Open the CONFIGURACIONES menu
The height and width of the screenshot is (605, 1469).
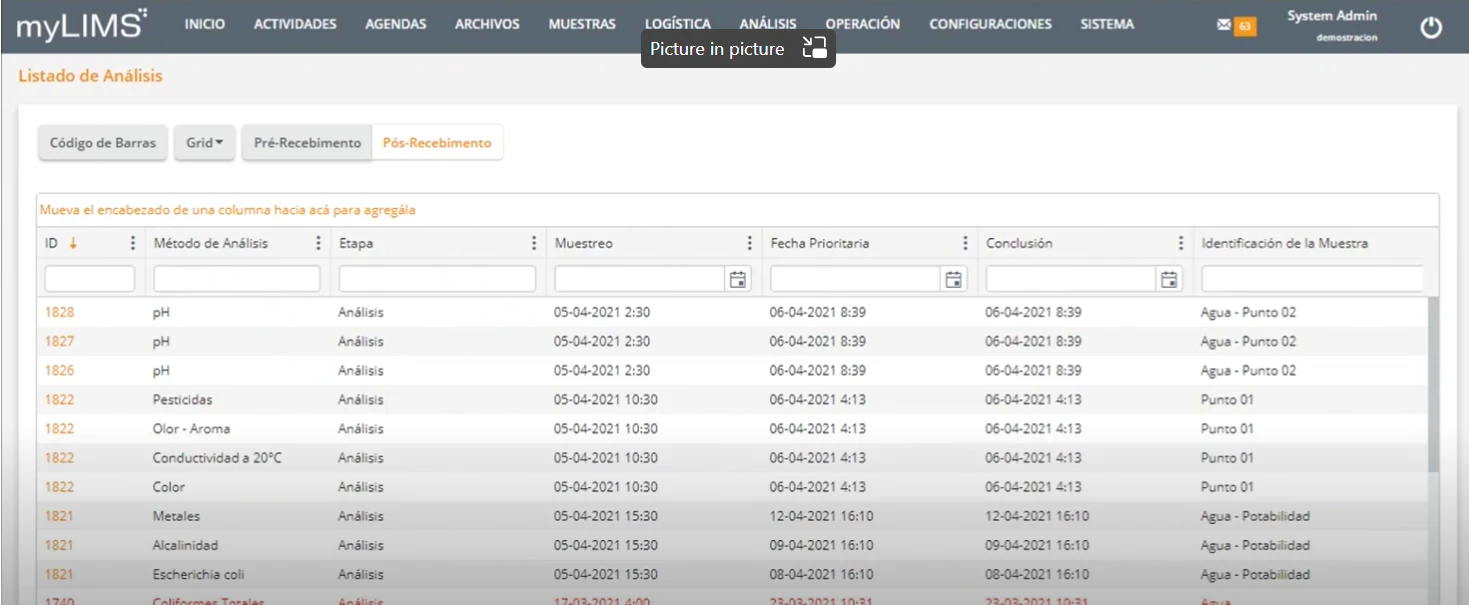(990, 23)
